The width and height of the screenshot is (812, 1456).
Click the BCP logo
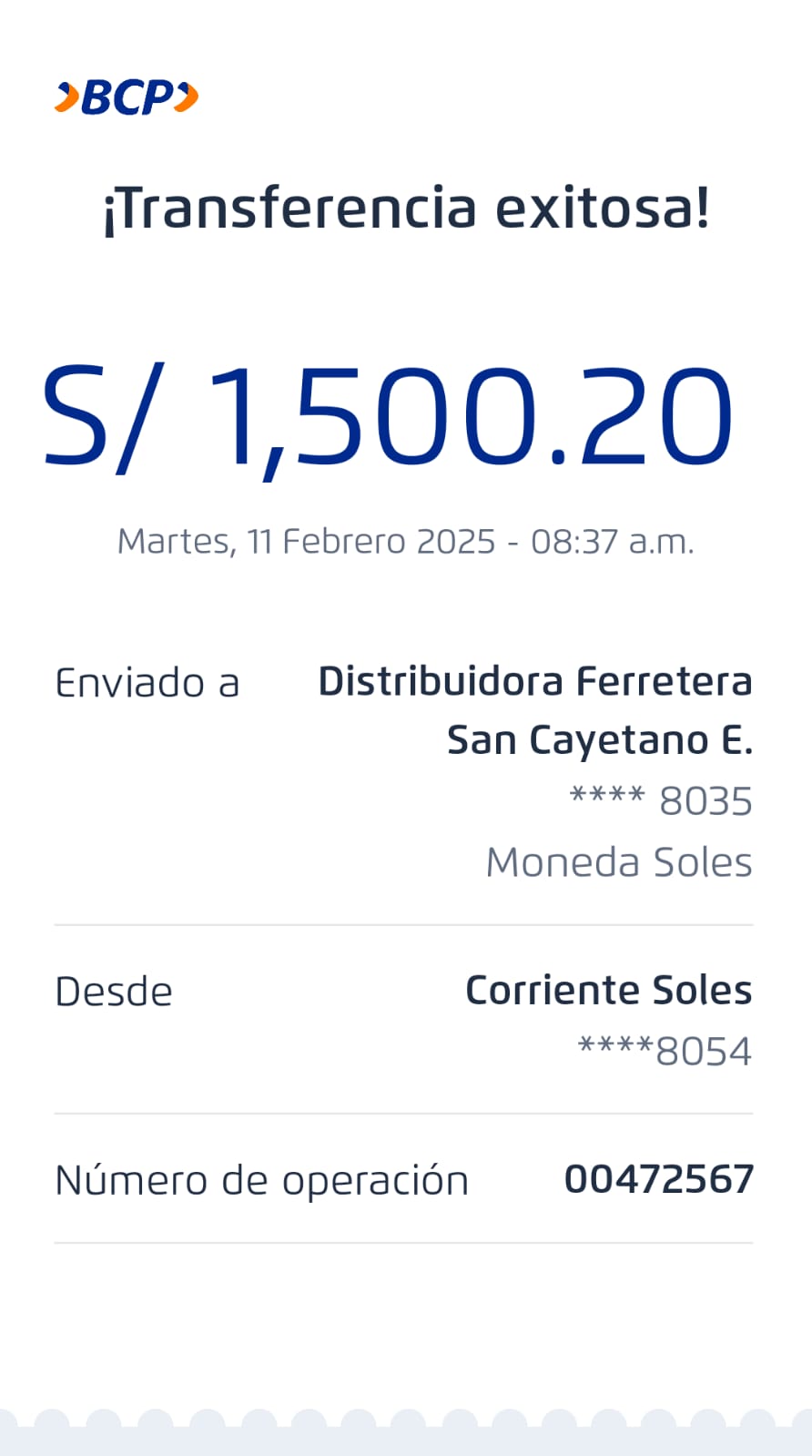tap(127, 97)
